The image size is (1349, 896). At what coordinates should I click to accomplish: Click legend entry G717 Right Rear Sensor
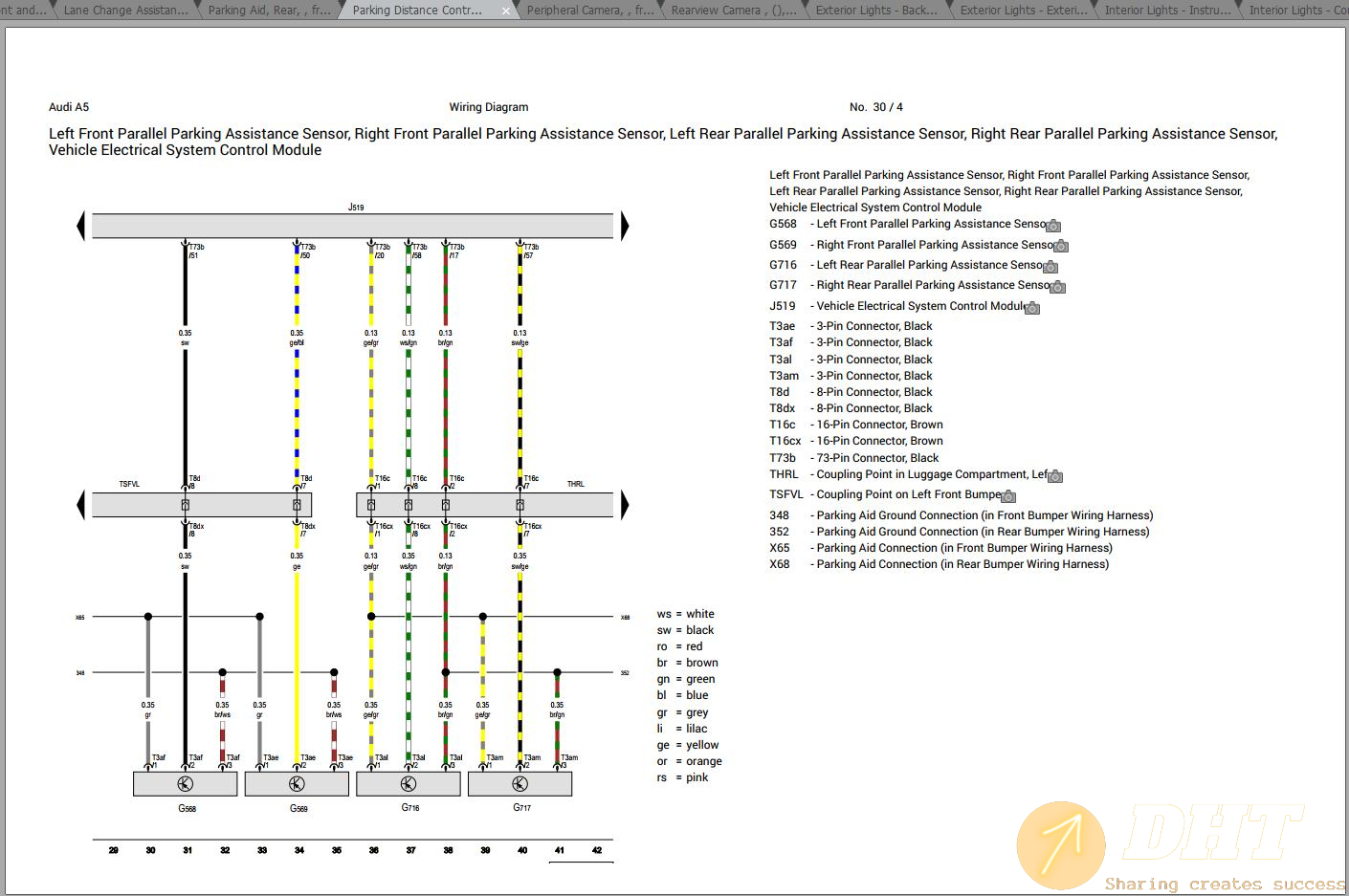tap(911, 285)
